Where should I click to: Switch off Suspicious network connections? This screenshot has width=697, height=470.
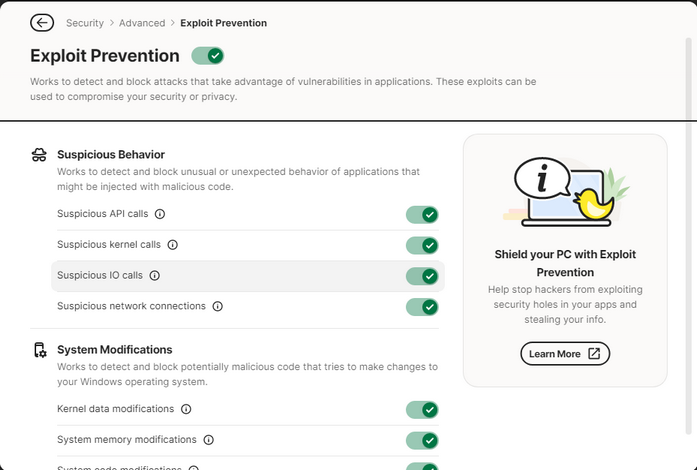tap(422, 306)
